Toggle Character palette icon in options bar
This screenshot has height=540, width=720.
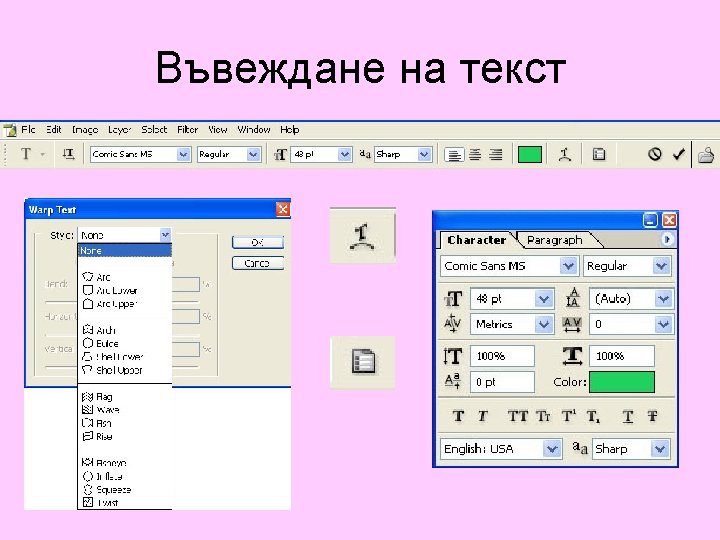598,154
